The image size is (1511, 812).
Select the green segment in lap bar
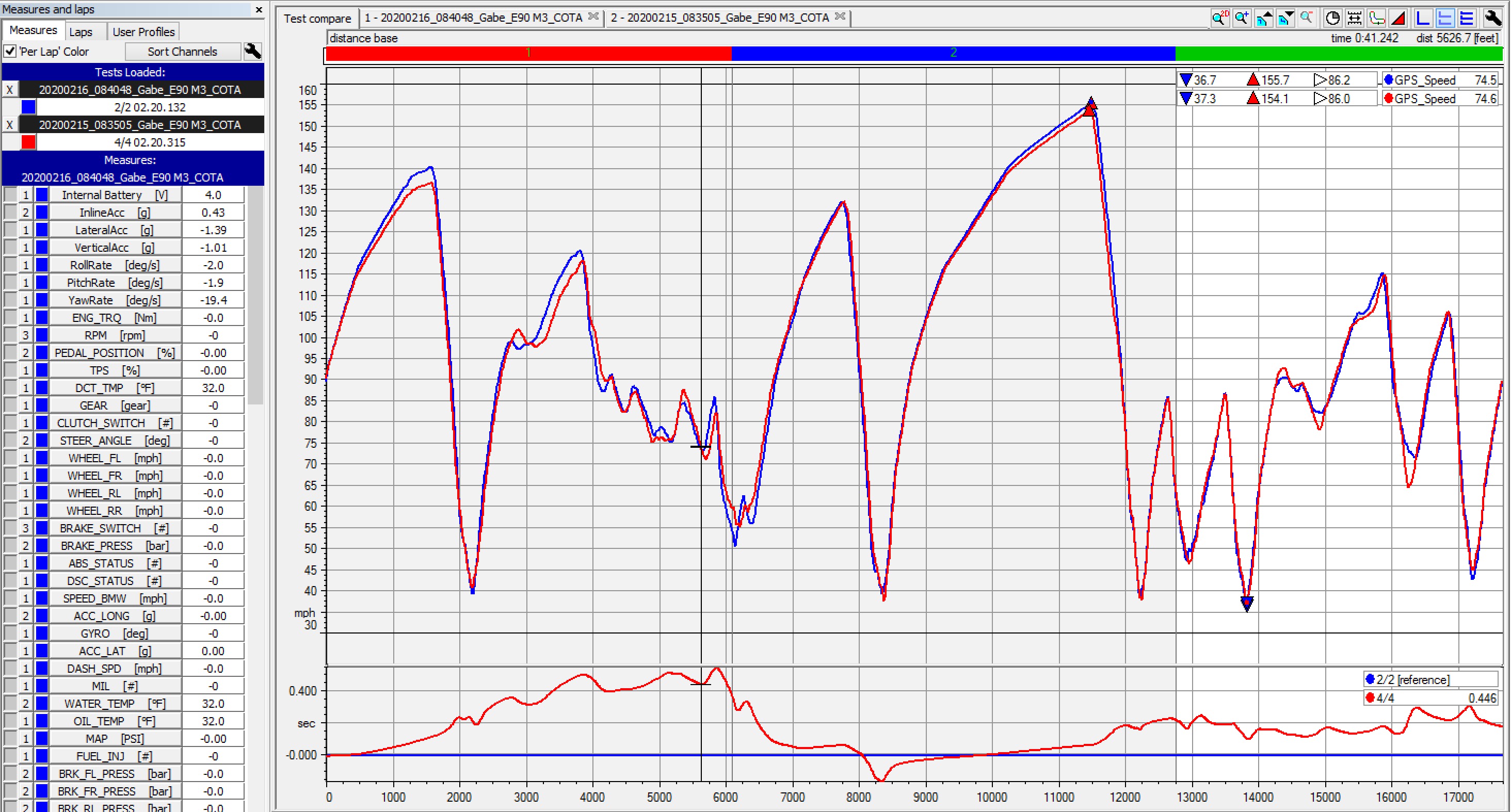click(x=1339, y=53)
